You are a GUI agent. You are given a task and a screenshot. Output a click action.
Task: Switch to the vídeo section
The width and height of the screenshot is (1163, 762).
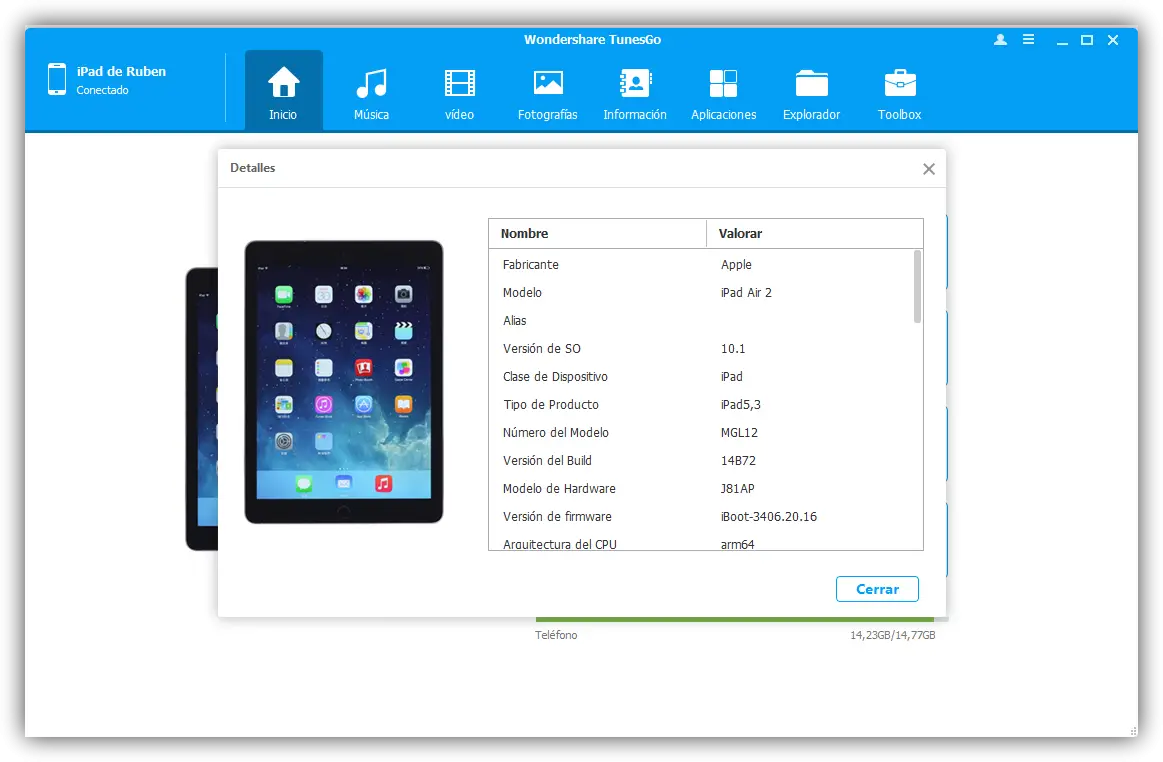(x=459, y=91)
